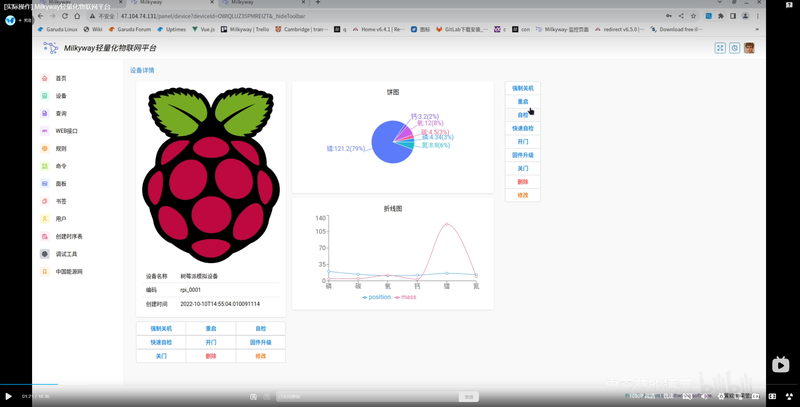Reload the page with the browser refresh icon
Viewport: 800px width, 407px height.
click(65, 16)
